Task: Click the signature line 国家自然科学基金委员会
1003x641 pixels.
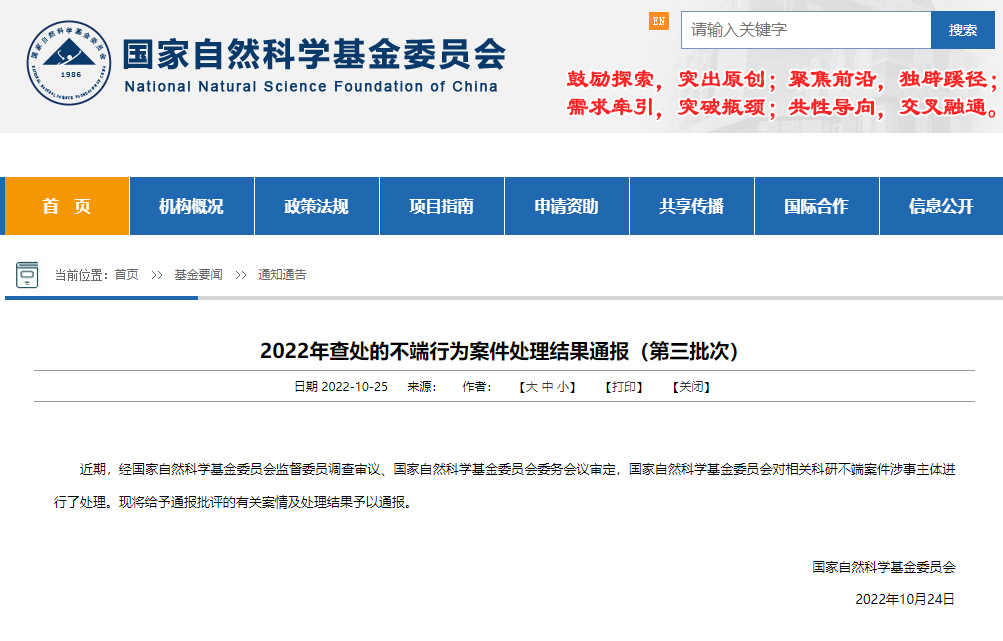Action: pos(884,567)
